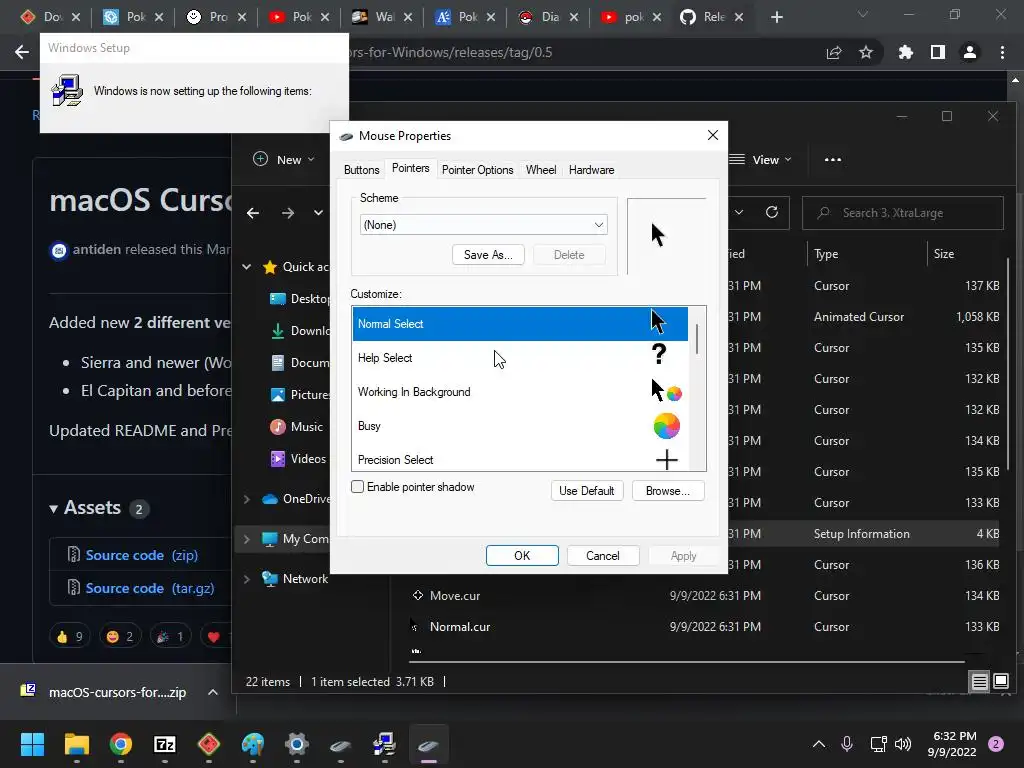Click File Explorer forward arrow
This screenshot has width=1024, height=768.
click(287, 213)
